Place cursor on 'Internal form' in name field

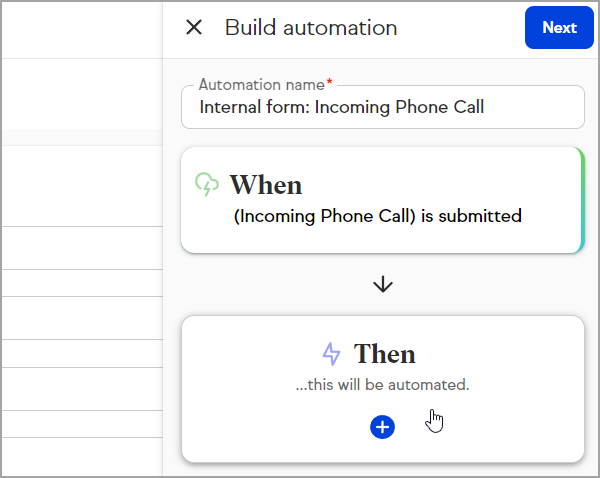coord(253,107)
